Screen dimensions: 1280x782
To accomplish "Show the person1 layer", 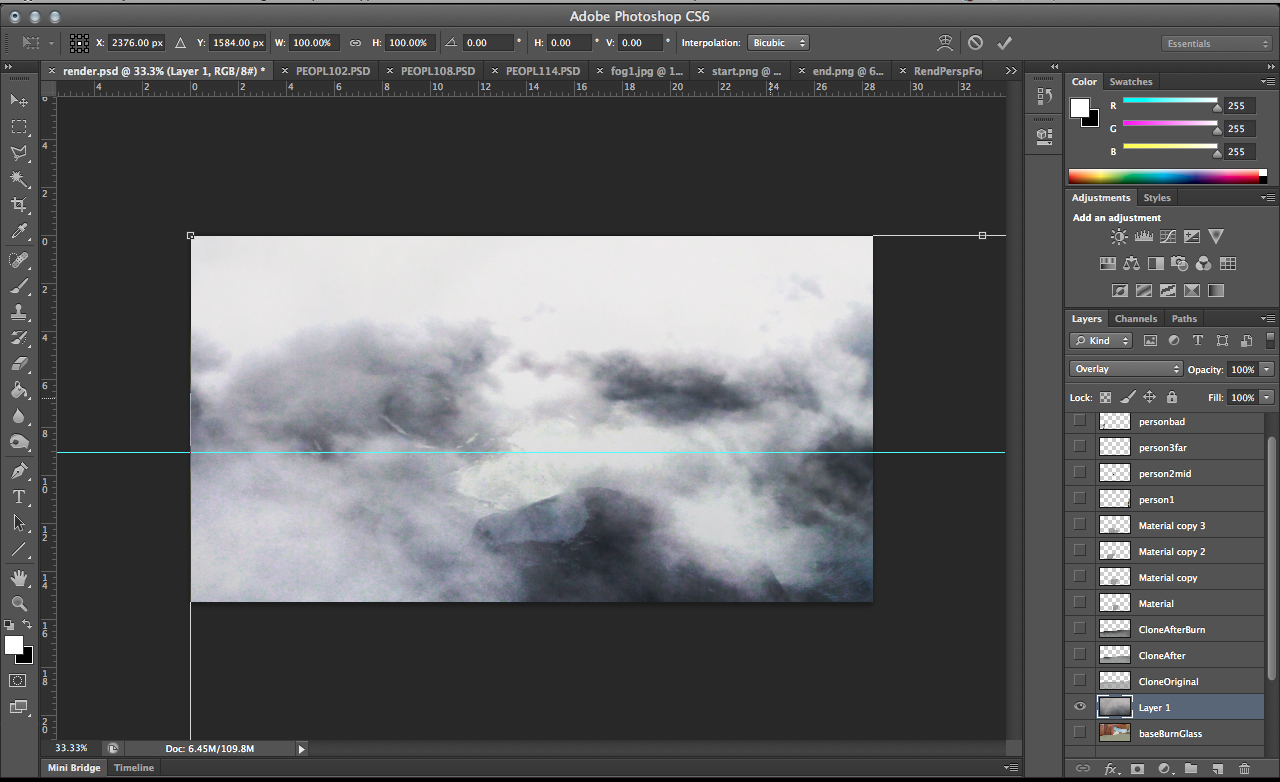I will [1079, 499].
